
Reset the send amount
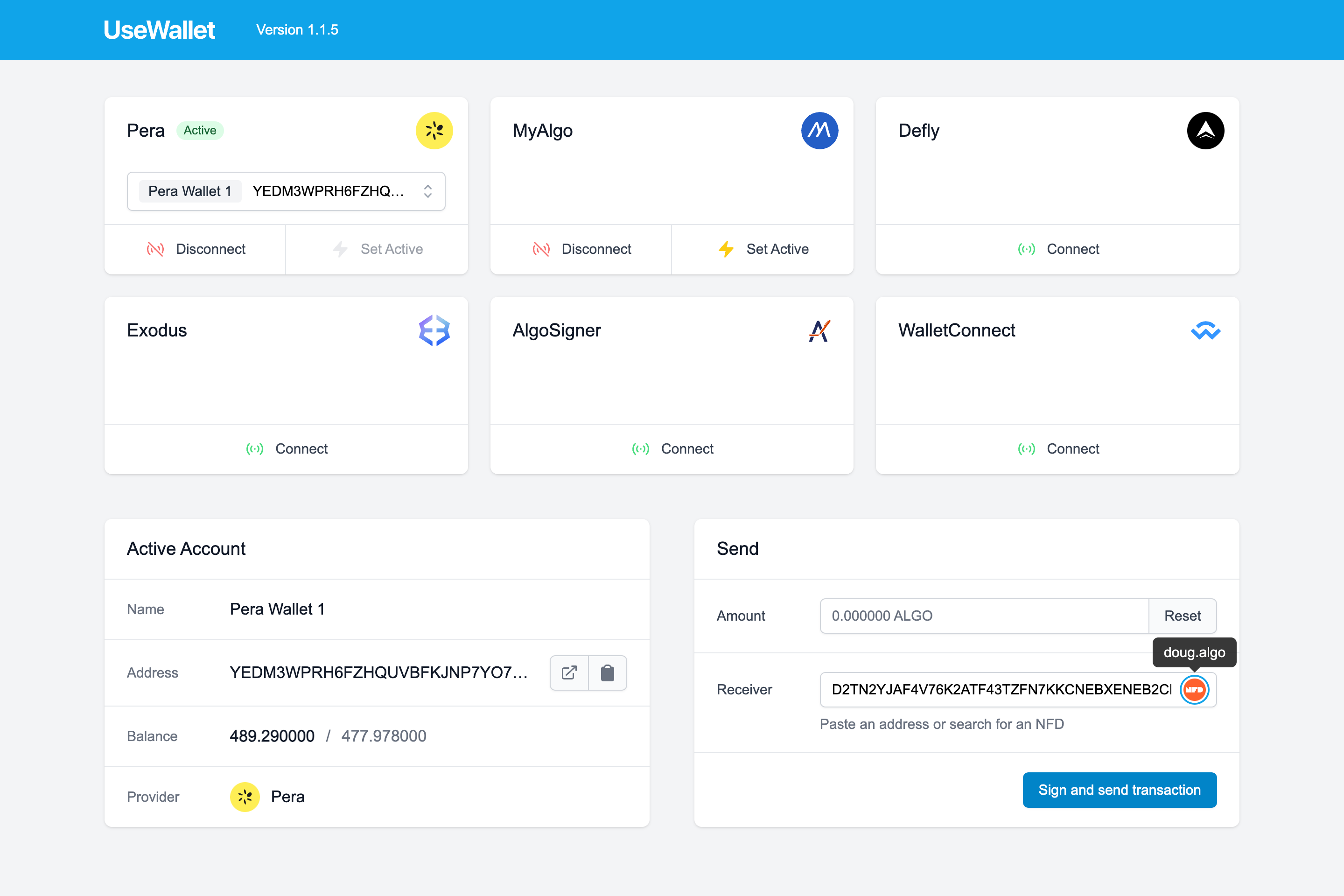click(1182, 616)
